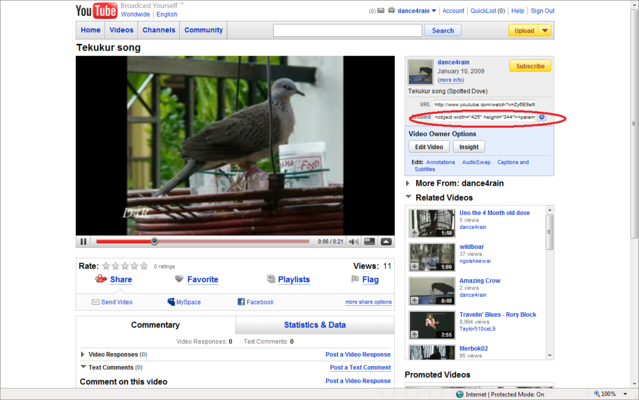Add Amazing Crow video to QuickList
The width and height of the screenshot is (639, 400).
pos(414,301)
